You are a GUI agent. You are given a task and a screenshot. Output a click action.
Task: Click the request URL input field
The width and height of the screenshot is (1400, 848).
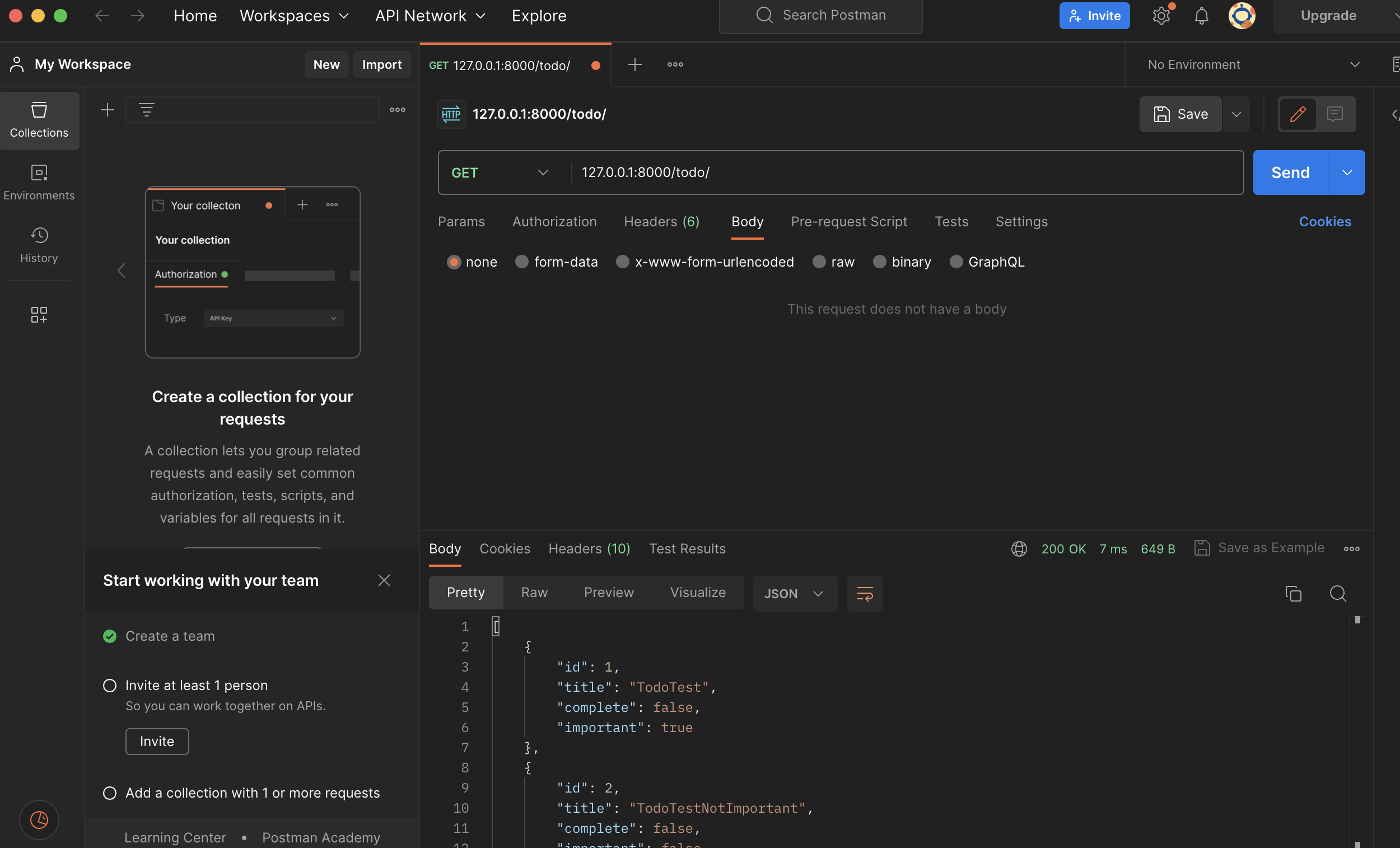coord(907,173)
